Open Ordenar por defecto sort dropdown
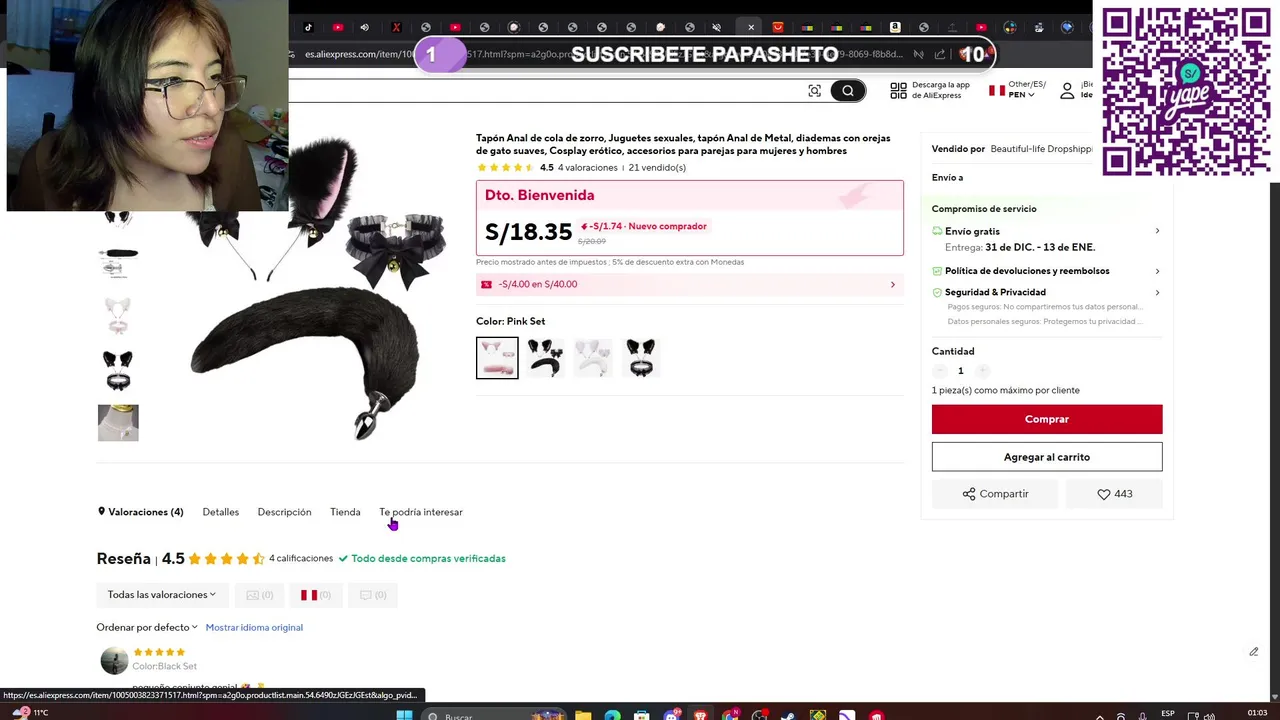The width and height of the screenshot is (1280, 720). click(x=147, y=627)
